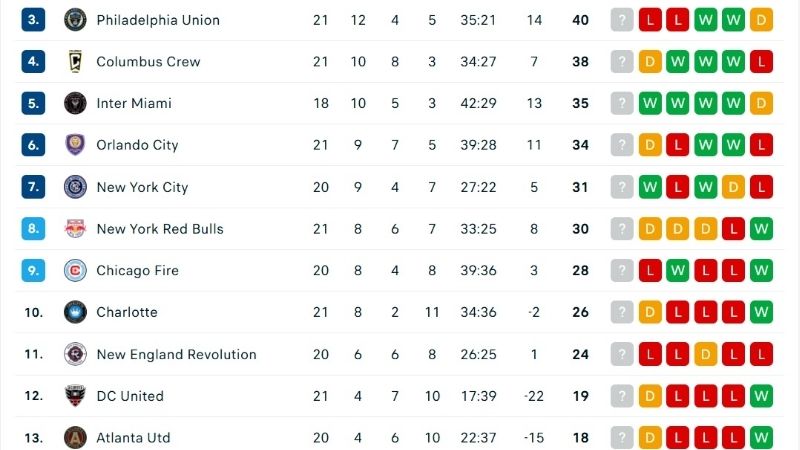
Task: Click the New York Red Bulls crest
Action: coord(75,229)
